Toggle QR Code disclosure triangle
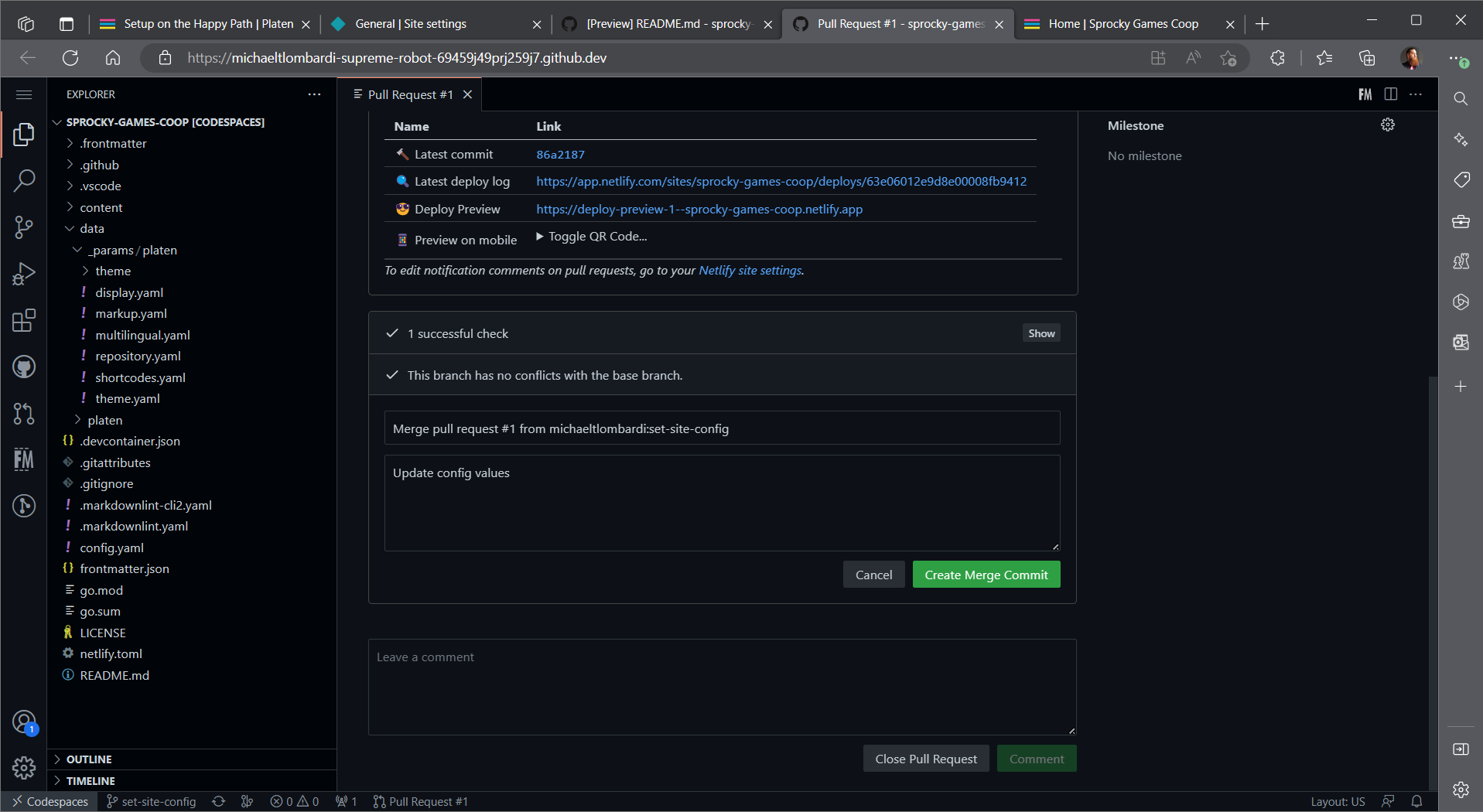Image resolution: width=1483 pixels, height=812 pixels. 540,237
